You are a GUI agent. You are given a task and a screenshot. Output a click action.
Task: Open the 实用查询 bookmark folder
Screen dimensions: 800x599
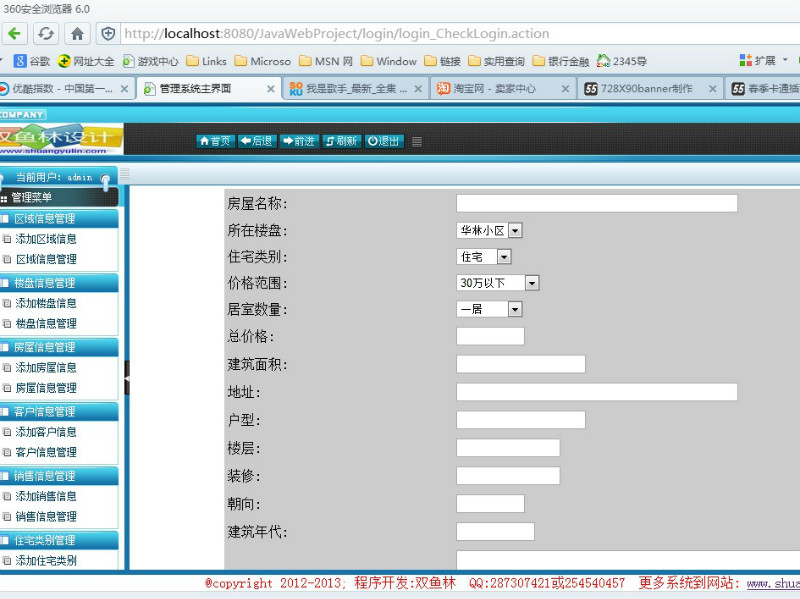[x=496, y=61]
